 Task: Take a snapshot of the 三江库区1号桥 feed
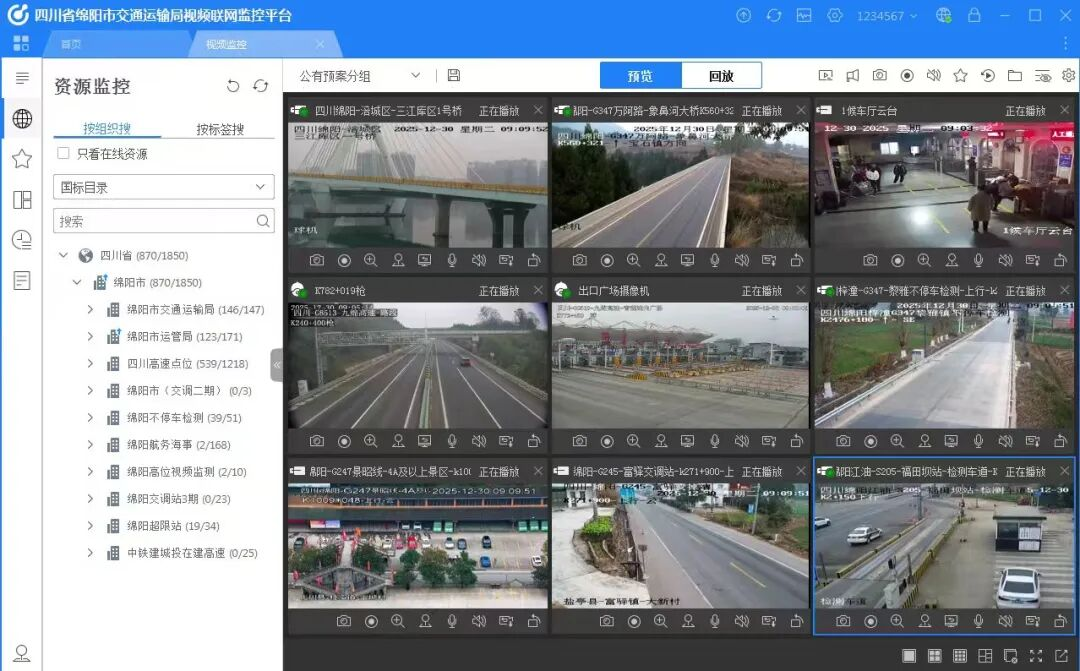tap(317, 260)
